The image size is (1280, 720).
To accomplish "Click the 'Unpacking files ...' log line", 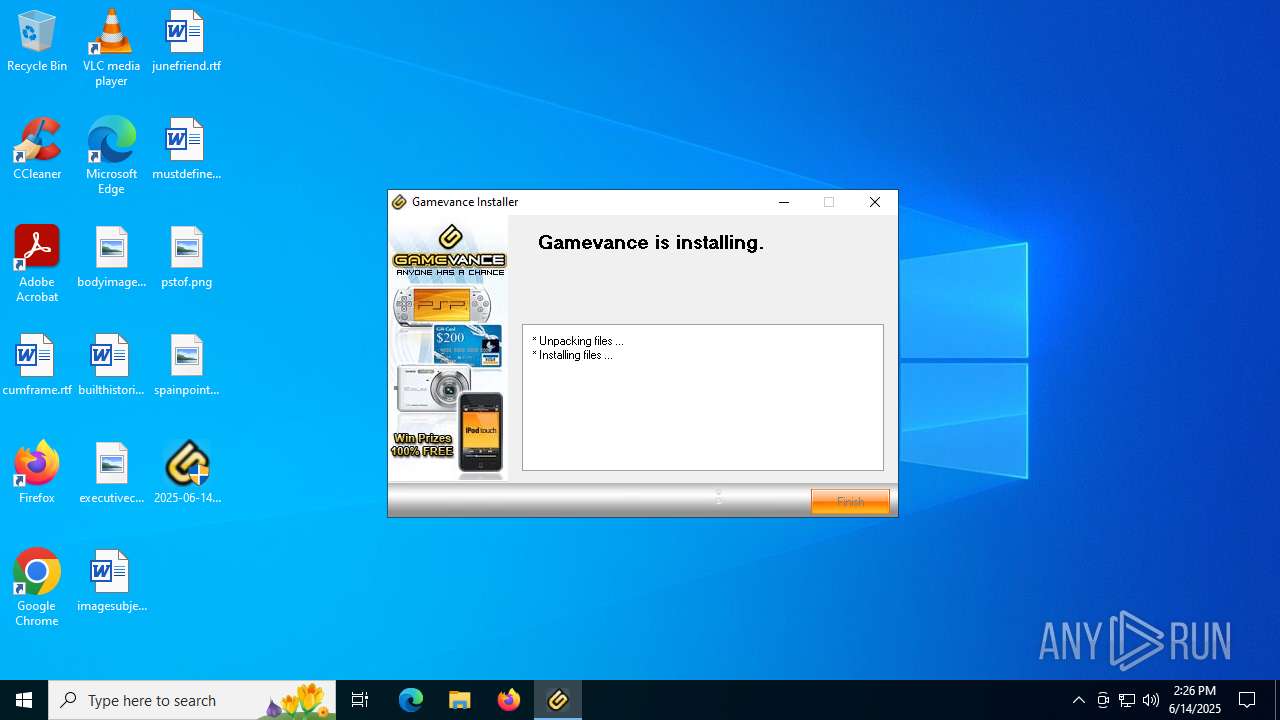I will click(x=577, y=341).
